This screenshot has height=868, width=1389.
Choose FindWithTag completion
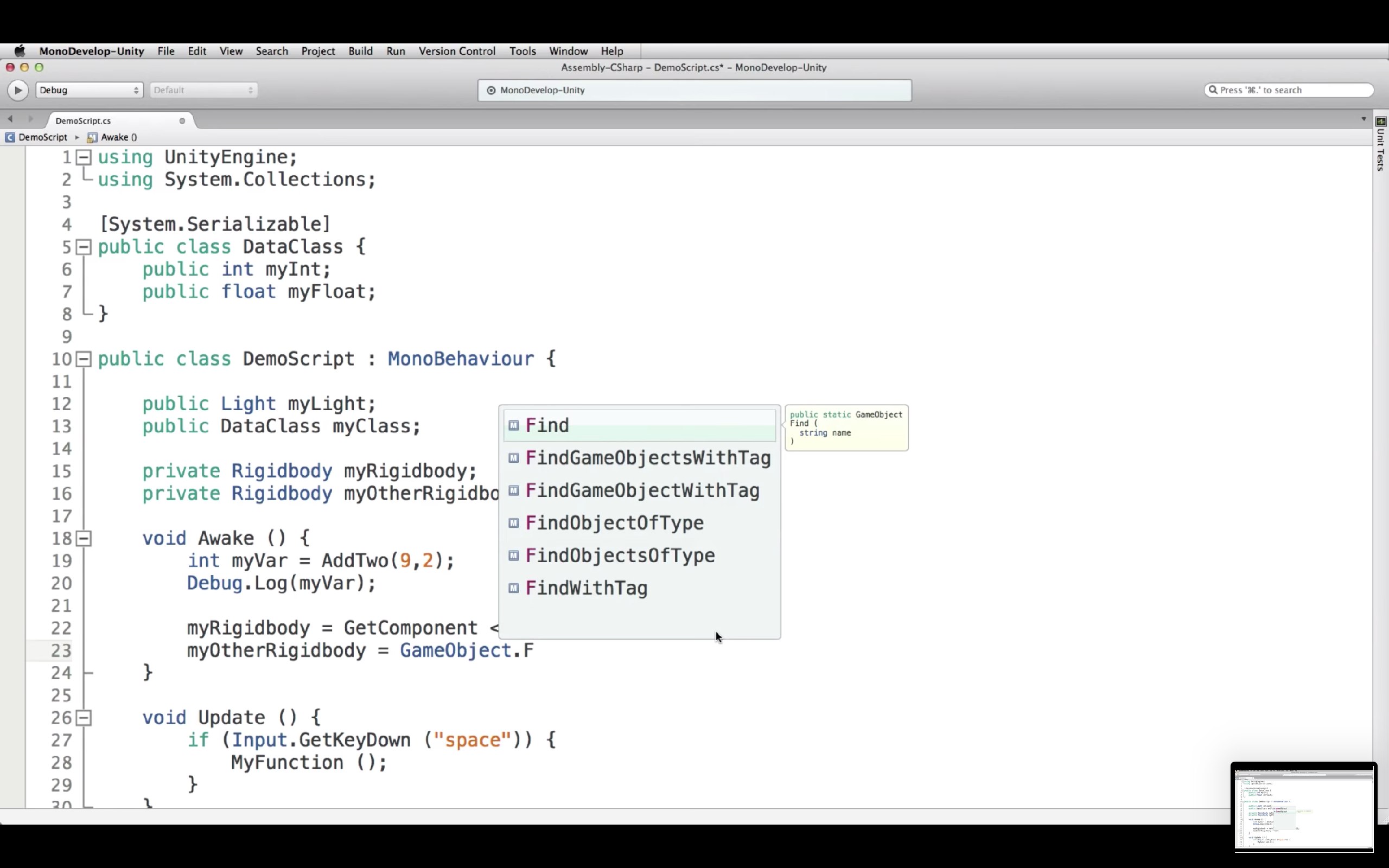[639, 589]
